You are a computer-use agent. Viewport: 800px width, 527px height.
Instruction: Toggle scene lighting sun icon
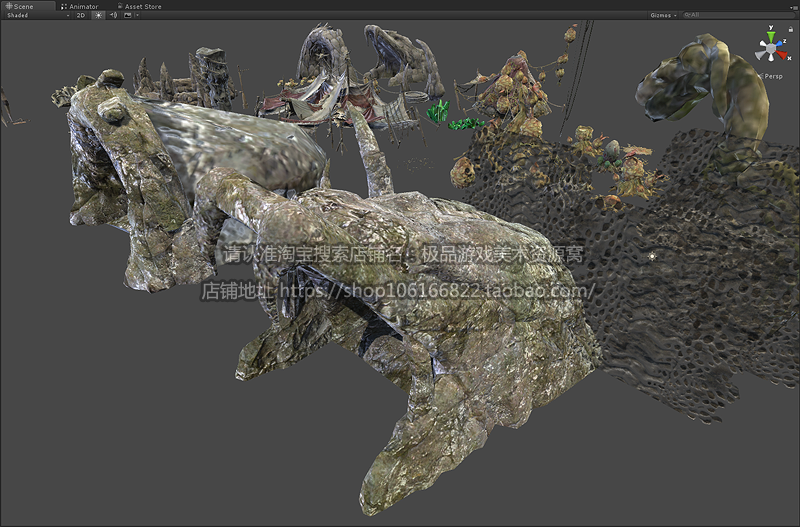coord(98,15)
